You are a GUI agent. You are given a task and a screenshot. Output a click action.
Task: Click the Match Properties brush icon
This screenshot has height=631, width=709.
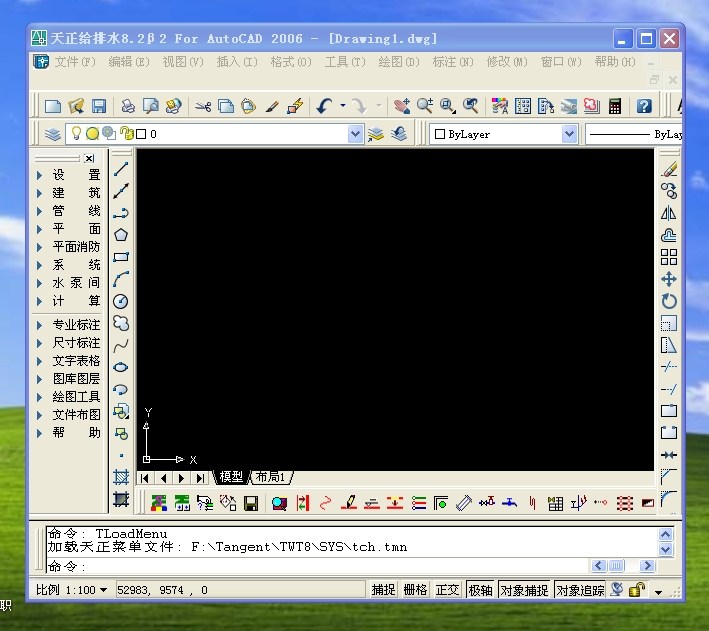click(x=272, y=107)
